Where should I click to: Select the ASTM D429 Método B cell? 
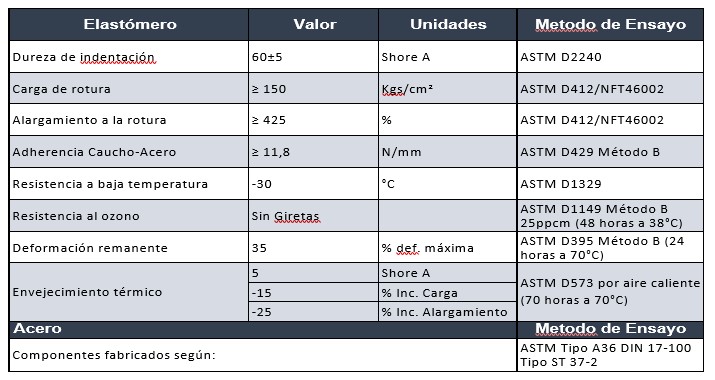611,152
